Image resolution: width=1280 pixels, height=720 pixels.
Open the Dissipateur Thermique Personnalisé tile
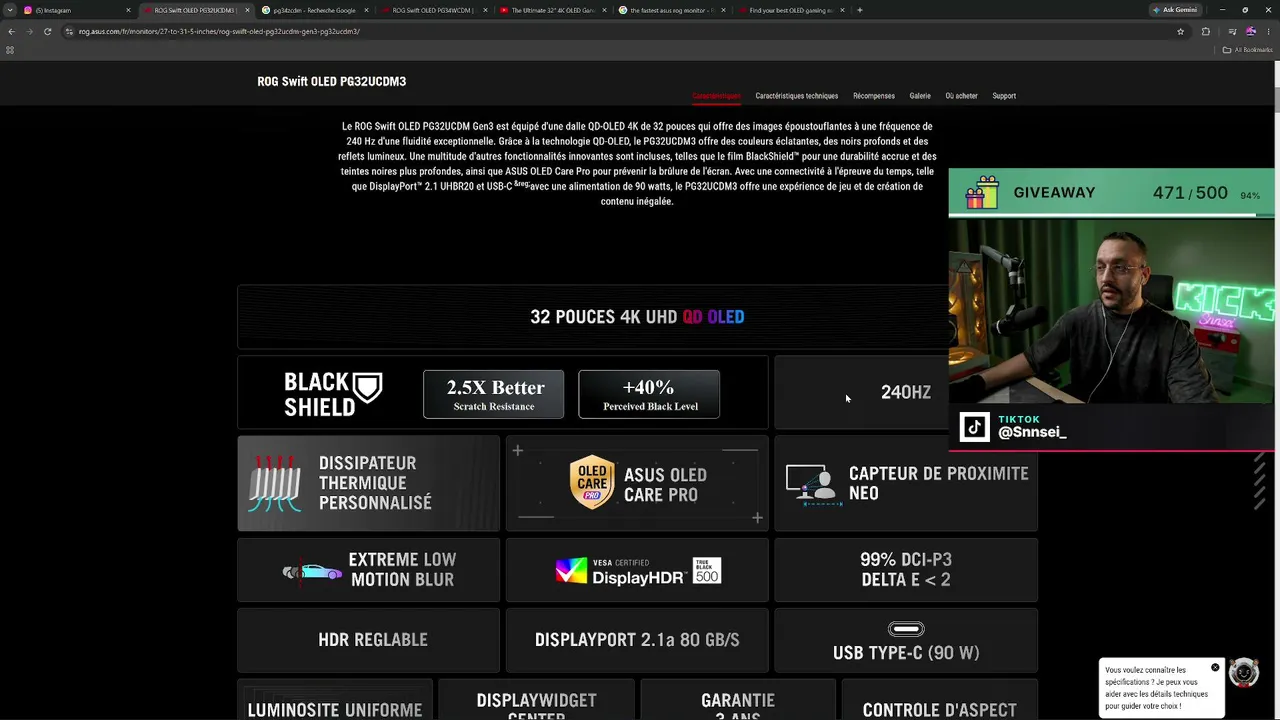pyautogui.click(x=368, y=483)
